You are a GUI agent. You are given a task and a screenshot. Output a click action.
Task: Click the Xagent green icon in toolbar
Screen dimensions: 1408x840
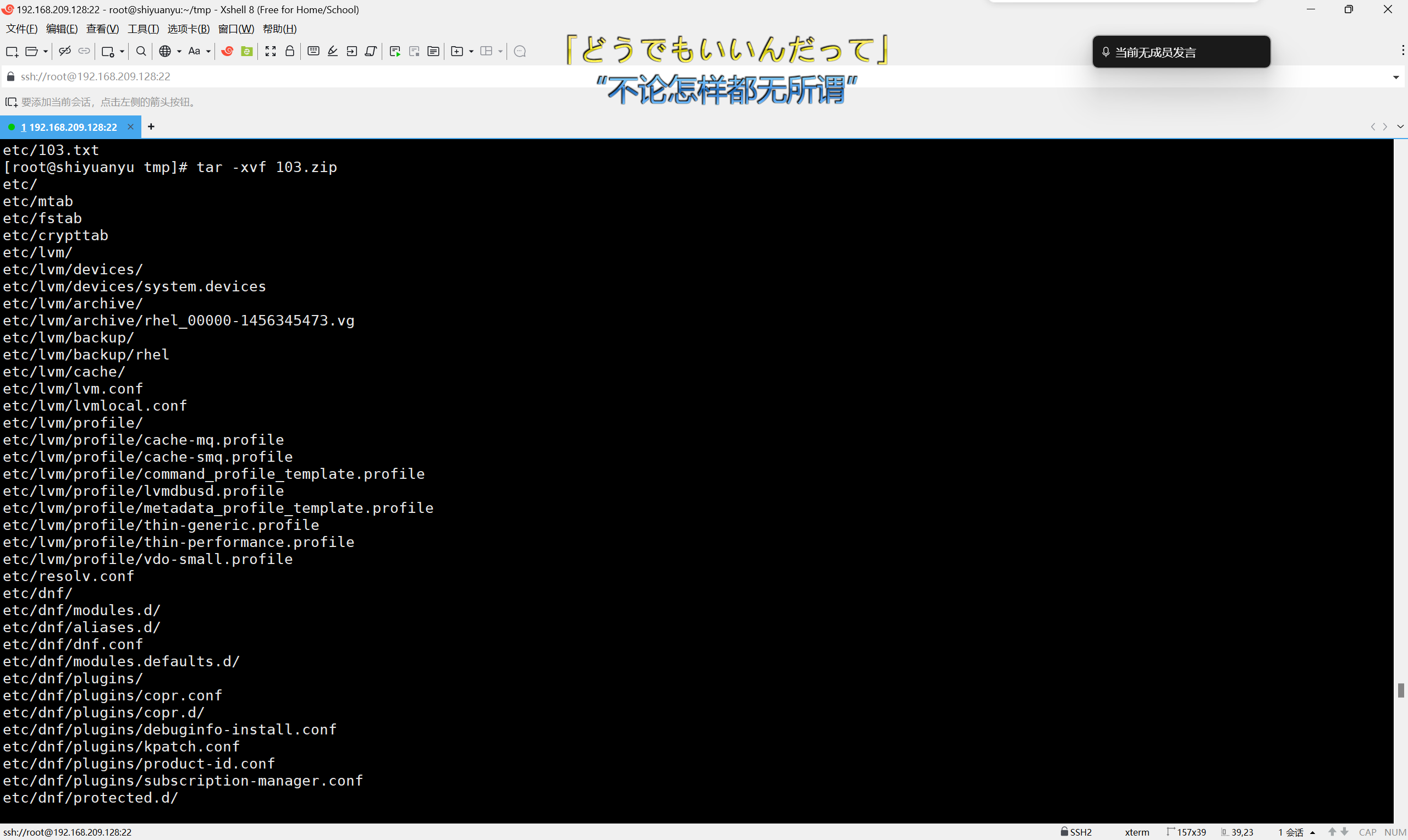(246, 51)
